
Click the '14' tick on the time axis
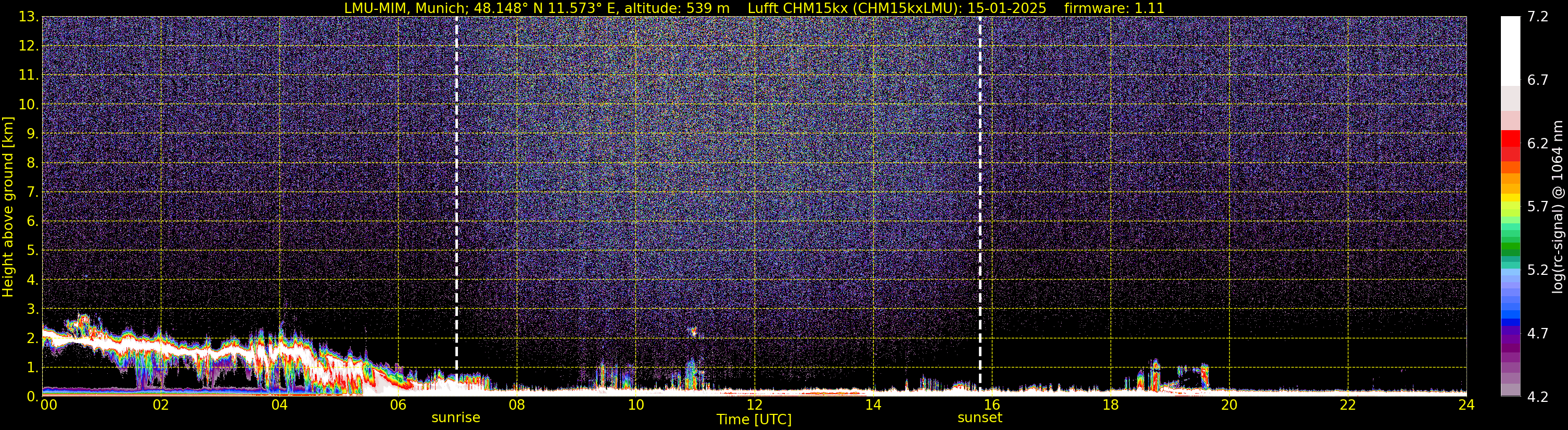[x=872, y=405]
